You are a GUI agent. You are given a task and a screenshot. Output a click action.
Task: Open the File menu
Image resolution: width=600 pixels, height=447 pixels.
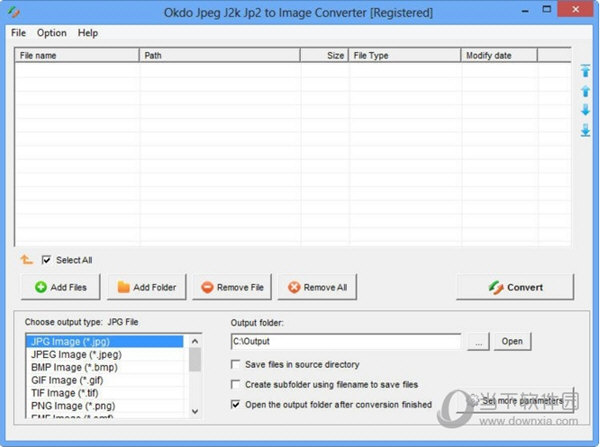(18, 33)
